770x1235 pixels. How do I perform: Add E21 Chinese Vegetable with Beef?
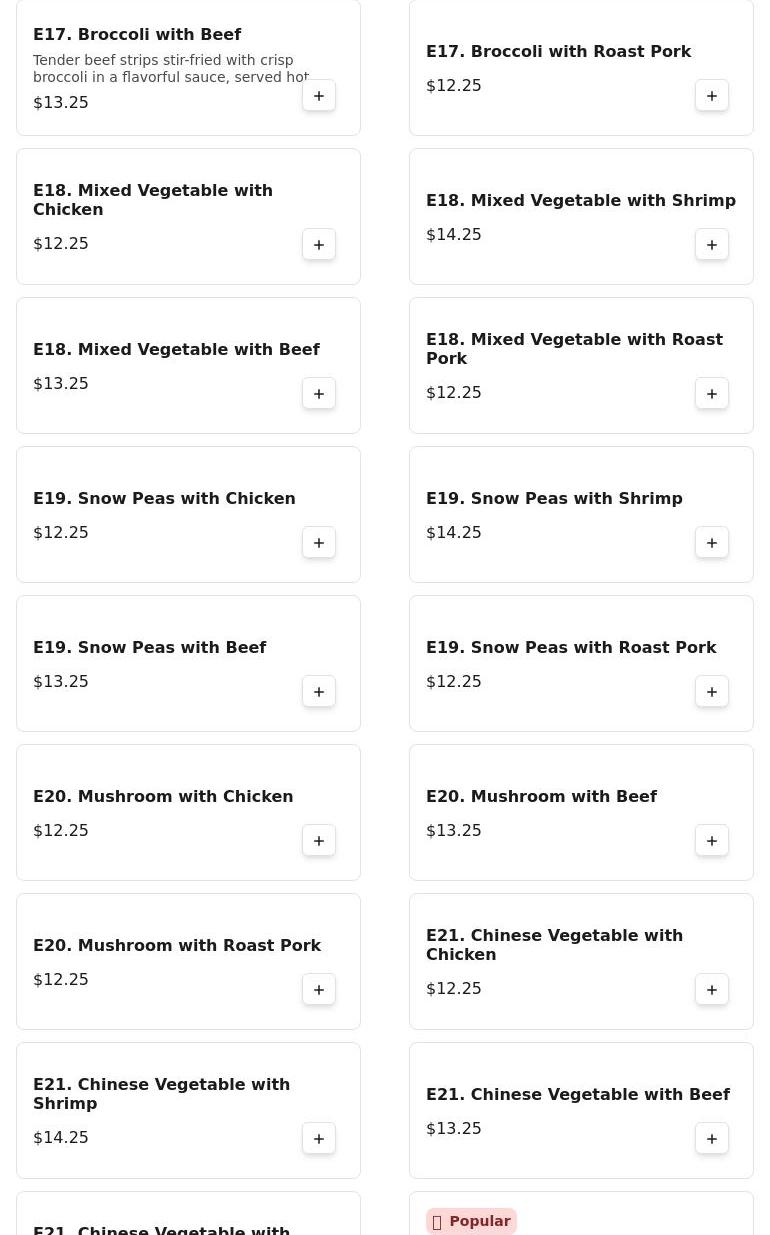[712, 1139]
